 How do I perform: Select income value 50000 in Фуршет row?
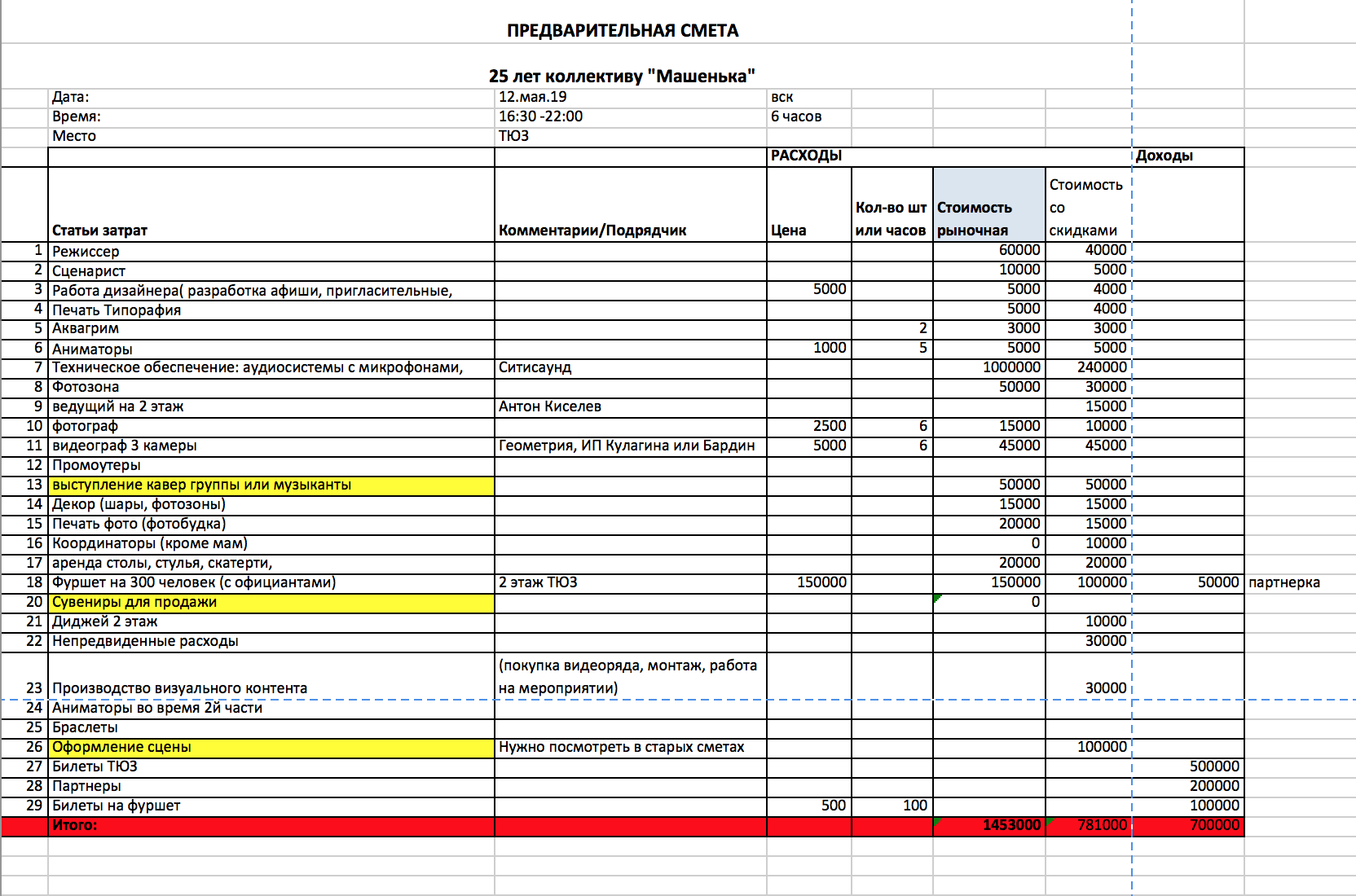click(1189, 583)
